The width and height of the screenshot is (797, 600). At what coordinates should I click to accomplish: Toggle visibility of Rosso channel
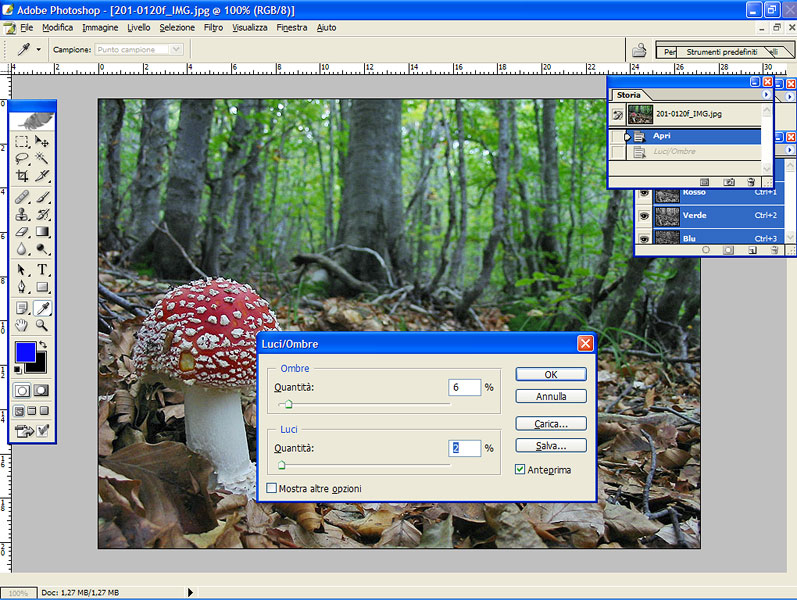[x=644, y=193]
